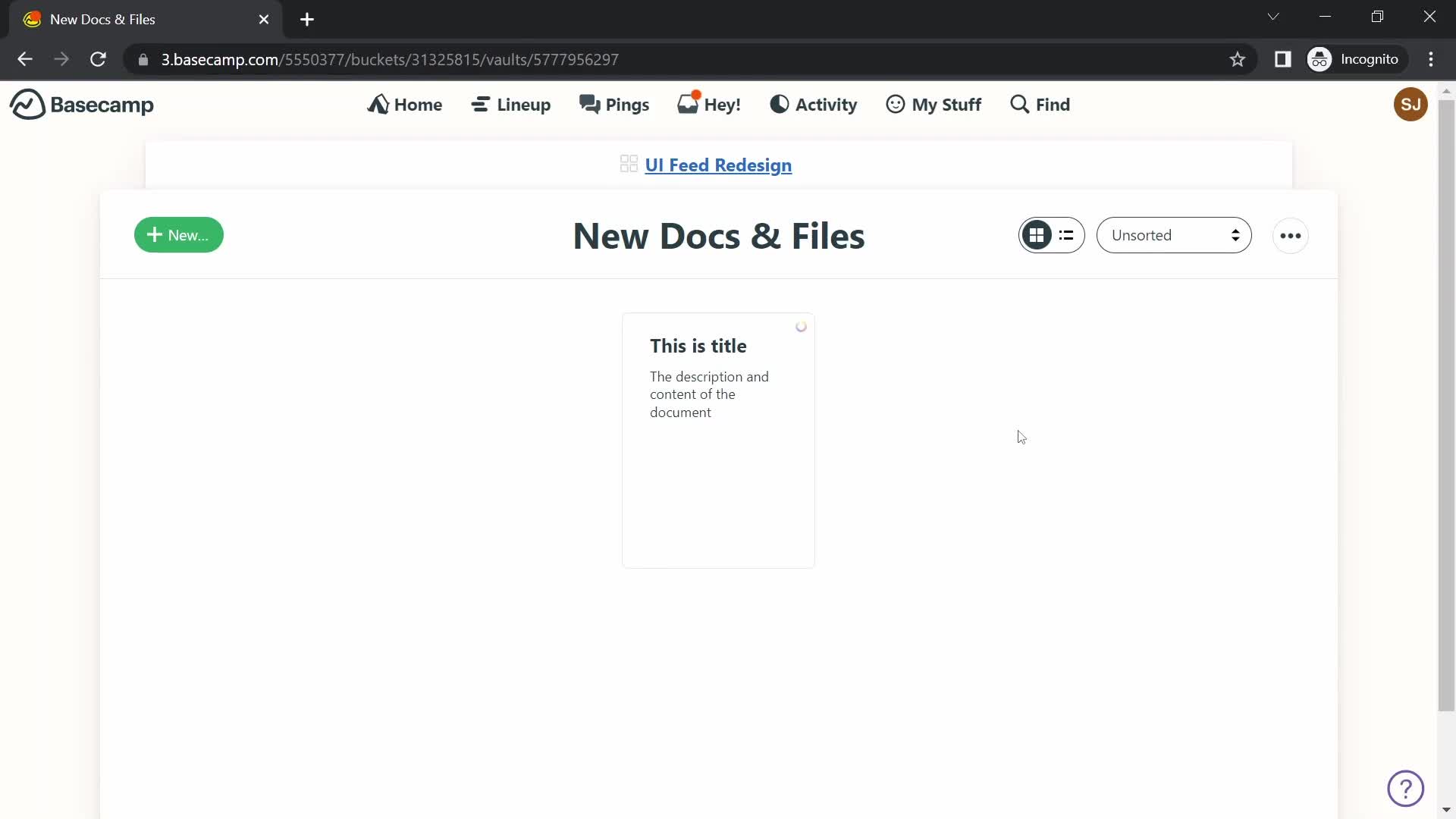This screenshot has height=819, width=1456.
Task: Click the circular status icon on document
Action: click(x=801, y=326)
